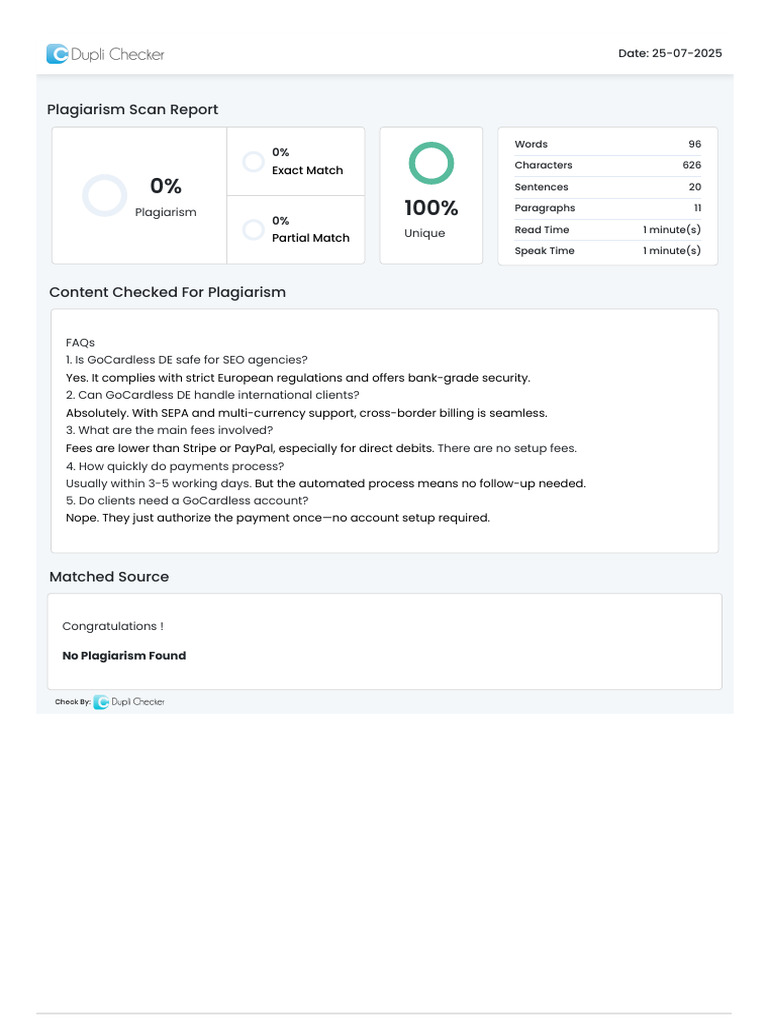The width and height of the screenshot is (768, 1024).
Task: Click question '1. Is GoCardless DE safe for SEO agencies?'
Action: click(x=187, y=360)
